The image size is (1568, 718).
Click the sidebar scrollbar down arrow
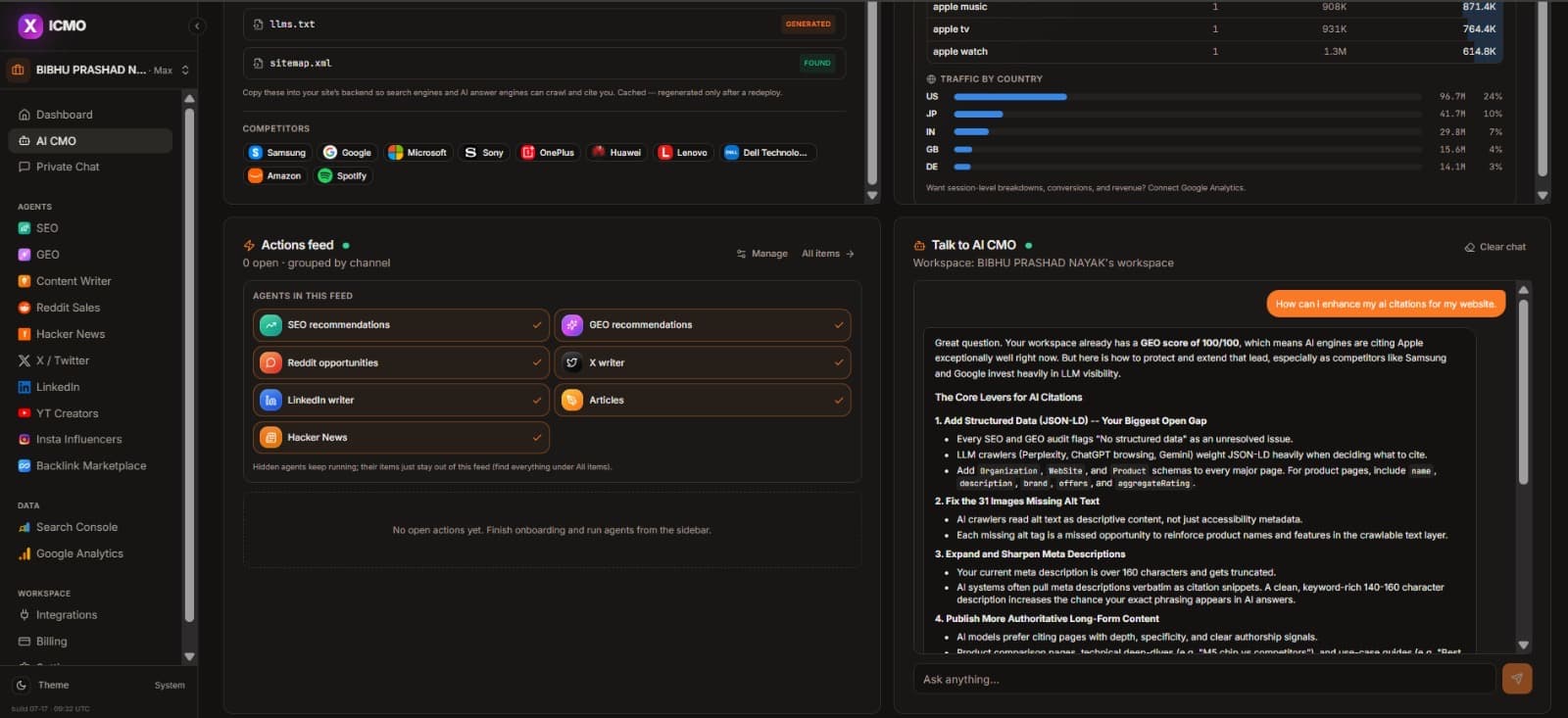(x=189, y=657)
